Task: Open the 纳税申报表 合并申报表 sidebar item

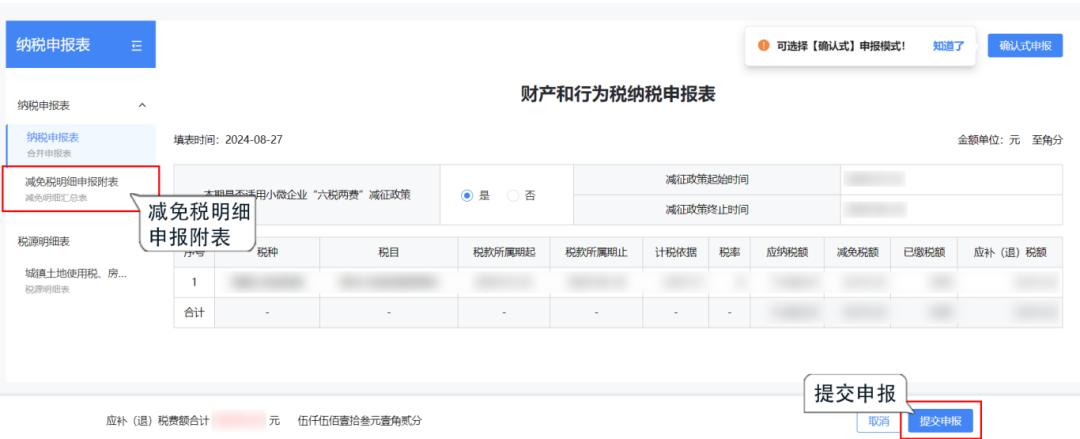Action: tap(53, 141)
